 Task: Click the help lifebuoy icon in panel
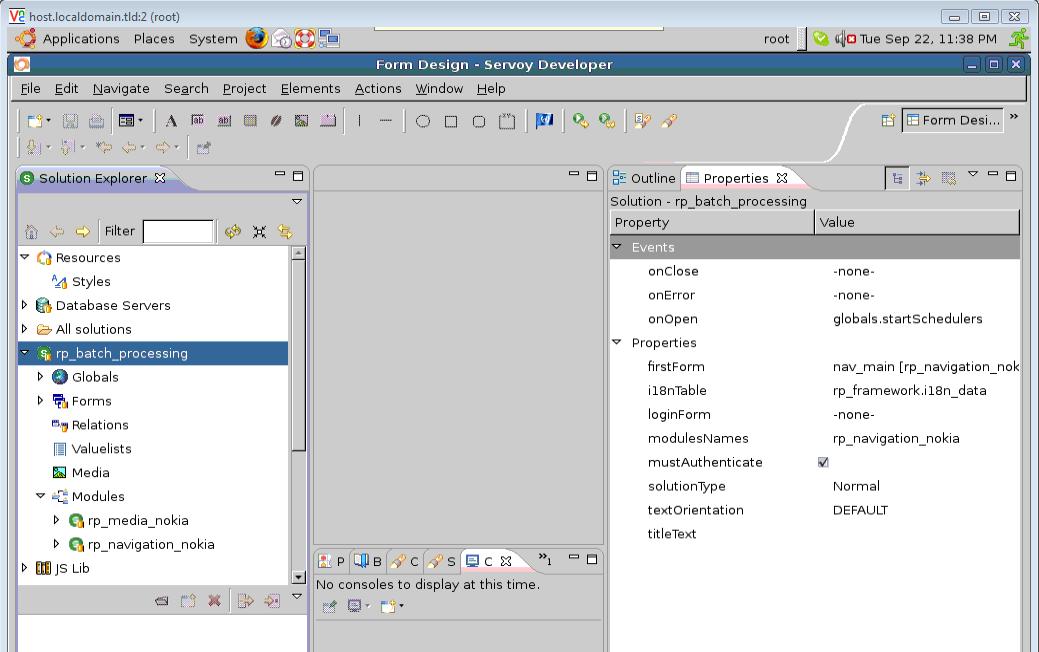point(305,38)
